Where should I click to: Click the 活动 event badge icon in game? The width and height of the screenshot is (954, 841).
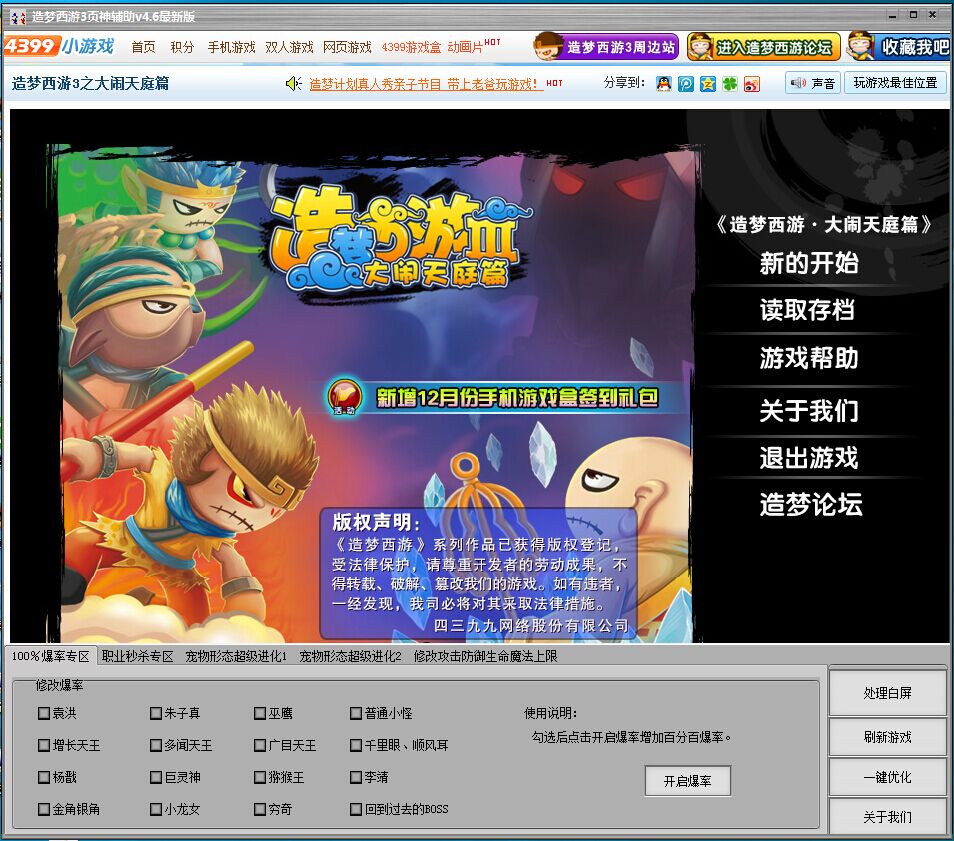345,396
